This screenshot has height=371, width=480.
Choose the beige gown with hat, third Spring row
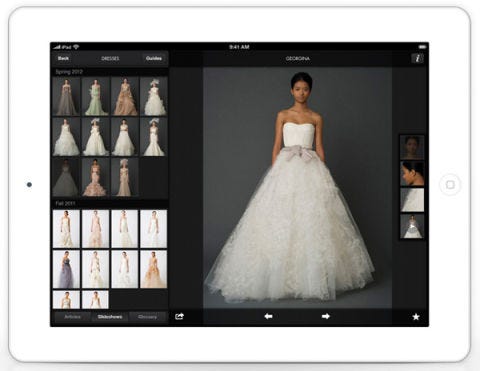pyautogui.click(x=125, y=177)
